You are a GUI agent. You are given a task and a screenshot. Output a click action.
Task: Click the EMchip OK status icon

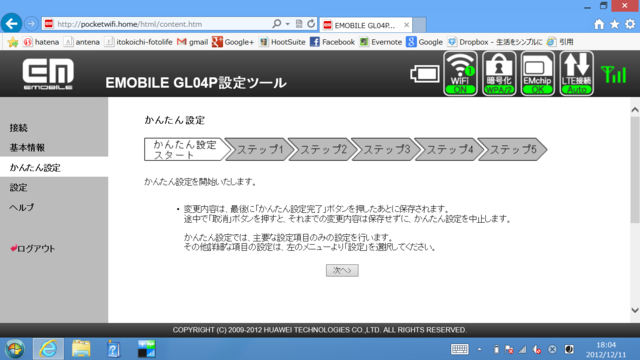[x=538, y=73]
